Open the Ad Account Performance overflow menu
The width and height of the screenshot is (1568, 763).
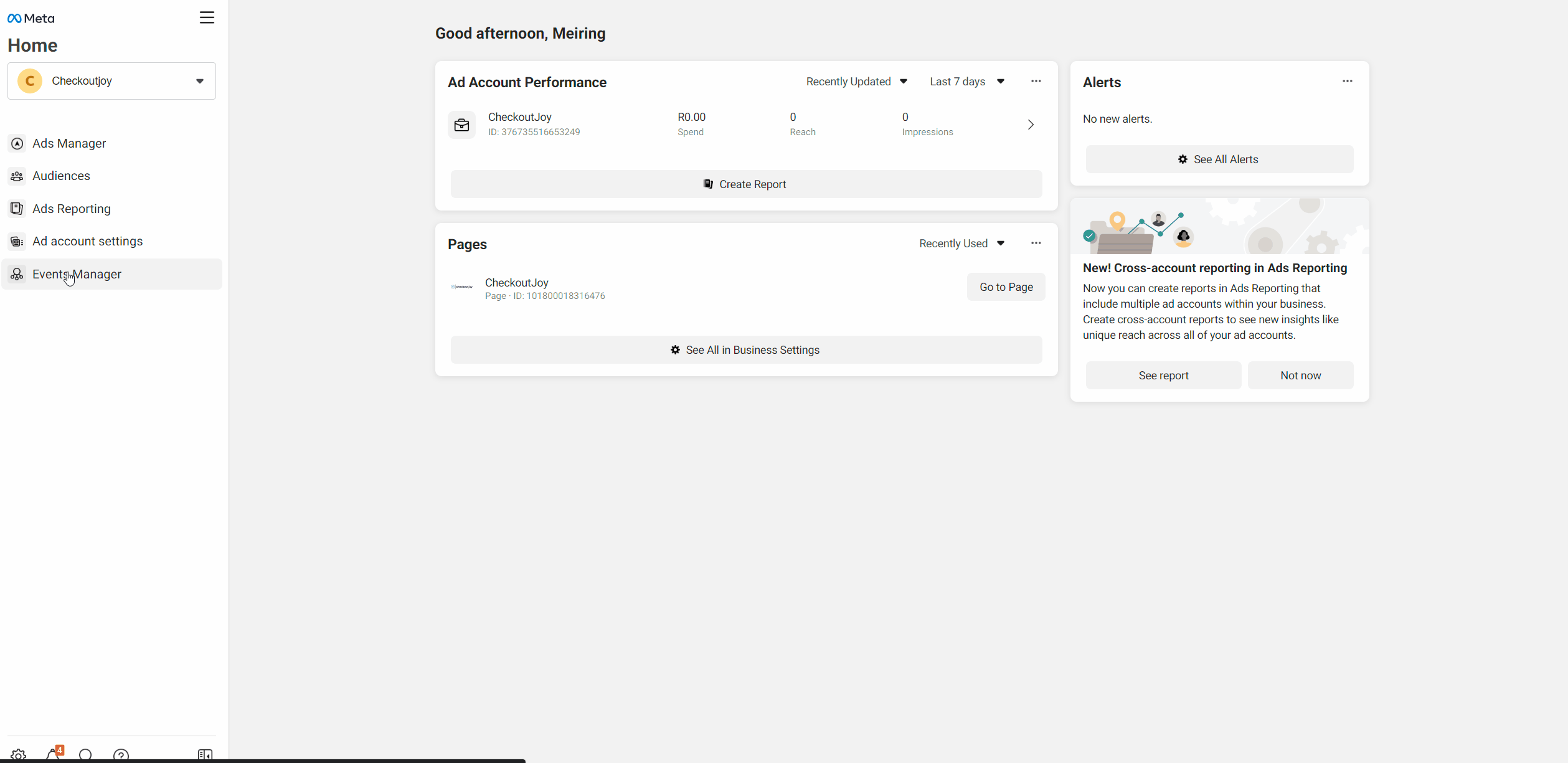1036,81
